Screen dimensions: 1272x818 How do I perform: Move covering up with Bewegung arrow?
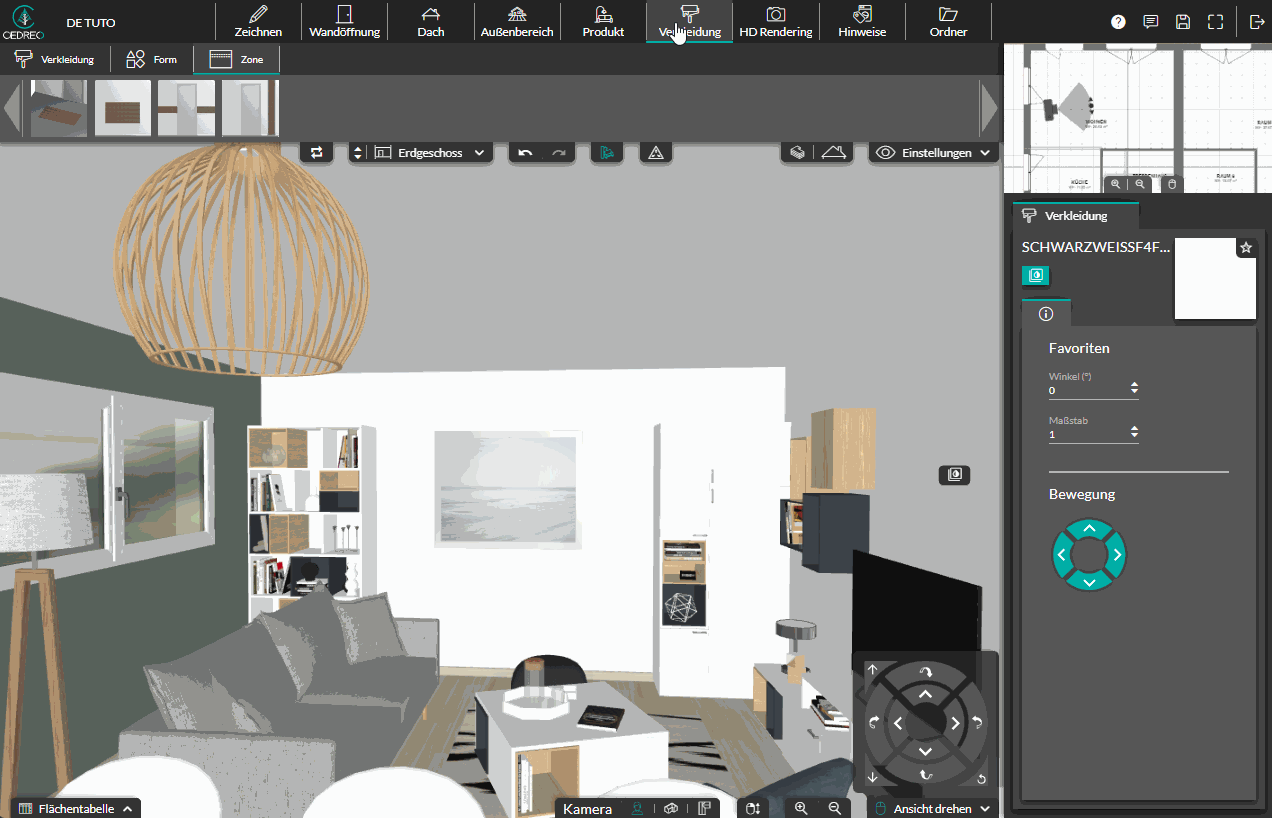(x=1090, y=528)
